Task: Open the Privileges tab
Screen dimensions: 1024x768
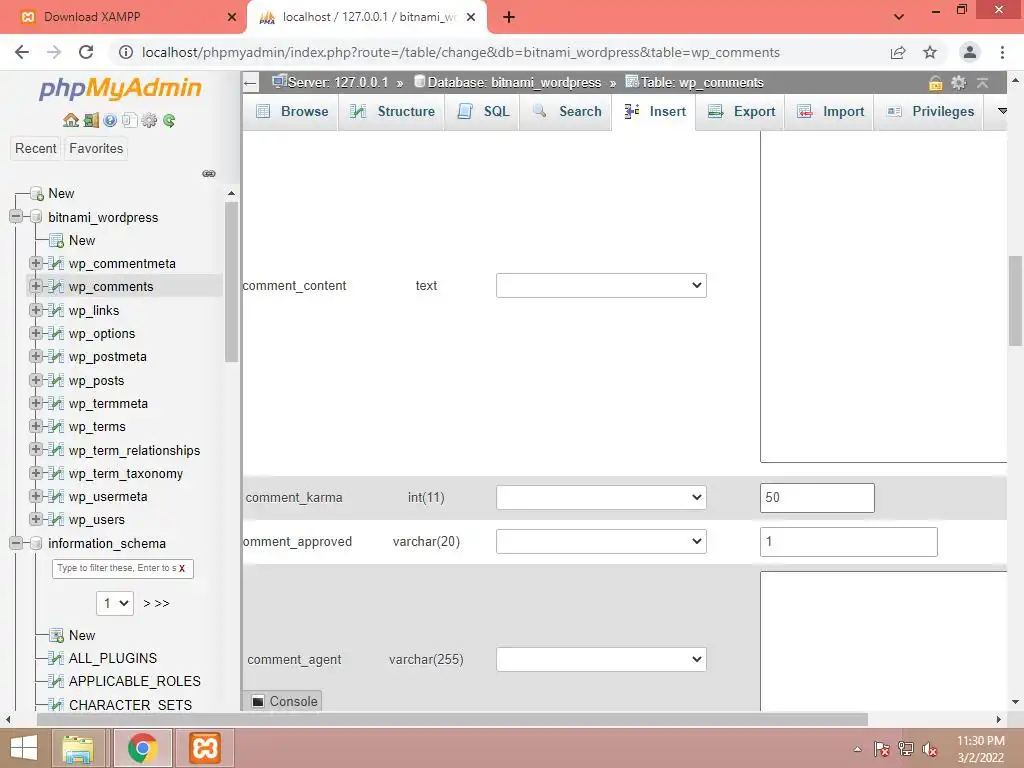Action: pos(929,112)
